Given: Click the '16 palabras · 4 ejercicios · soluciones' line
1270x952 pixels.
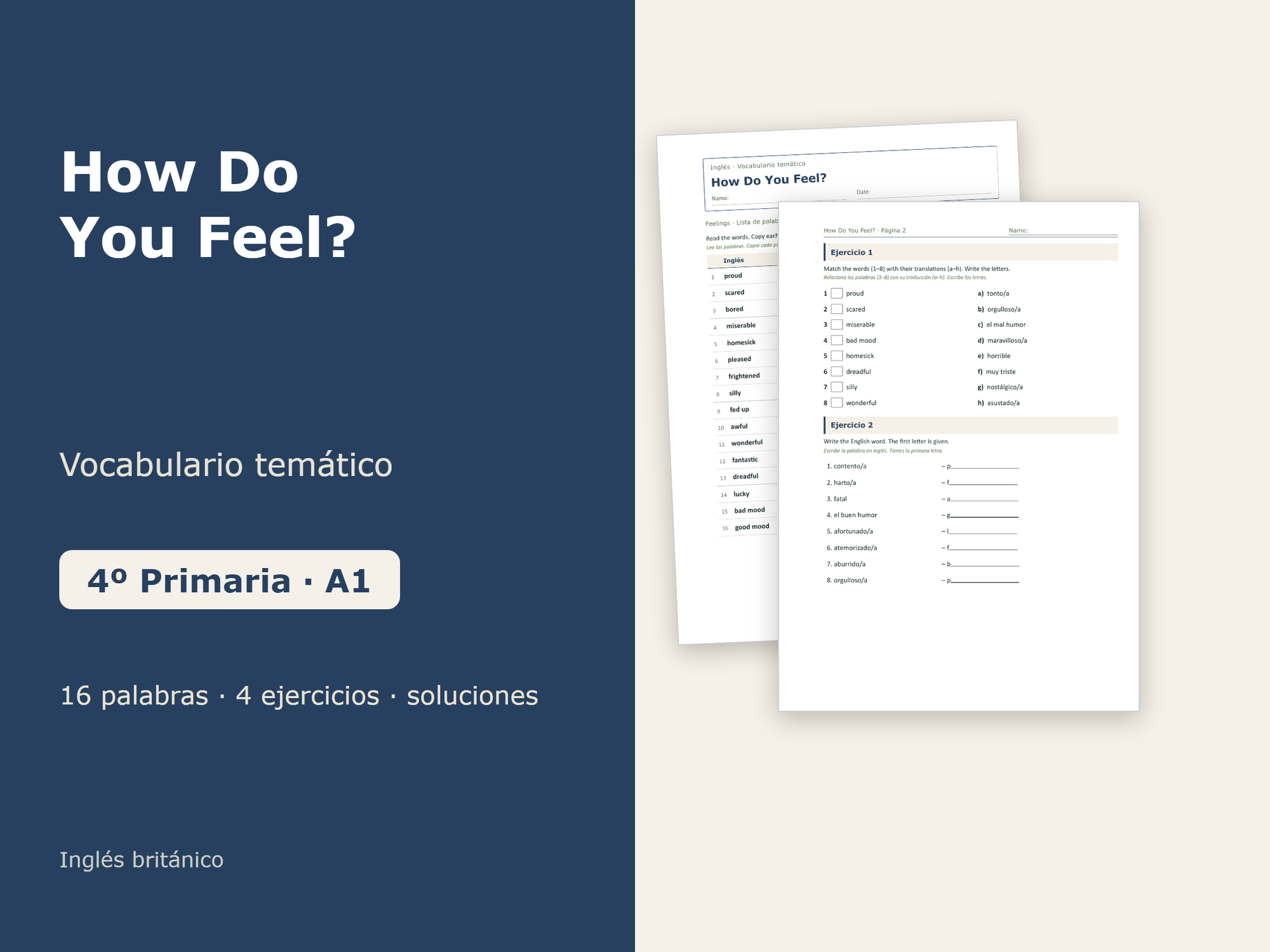Looking at the screenshot, I should tap(299, 696).
